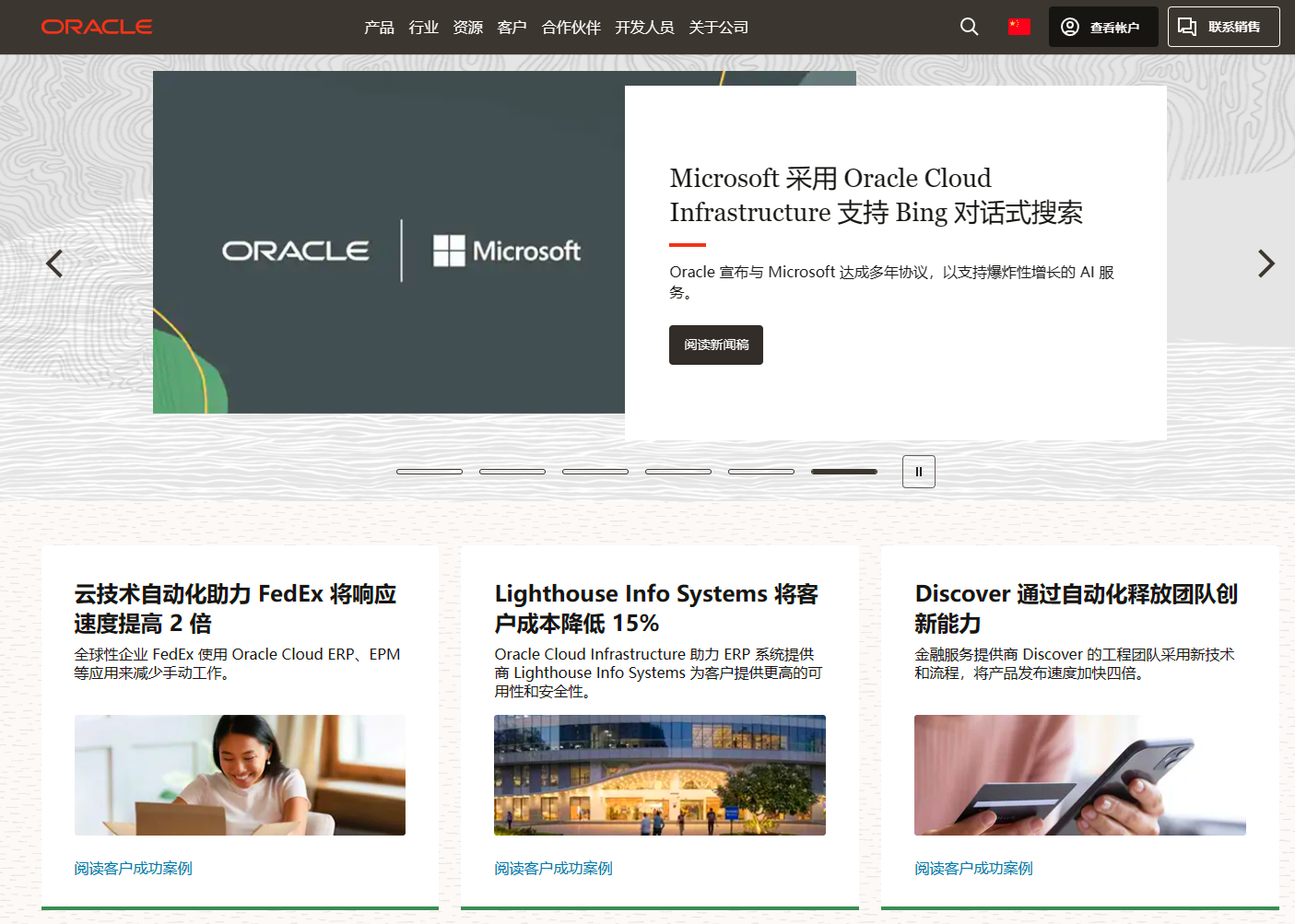Open the 关于公司 menu
Image resolution: width=1295 pixels, height=924 pixels.
(718, 28)
